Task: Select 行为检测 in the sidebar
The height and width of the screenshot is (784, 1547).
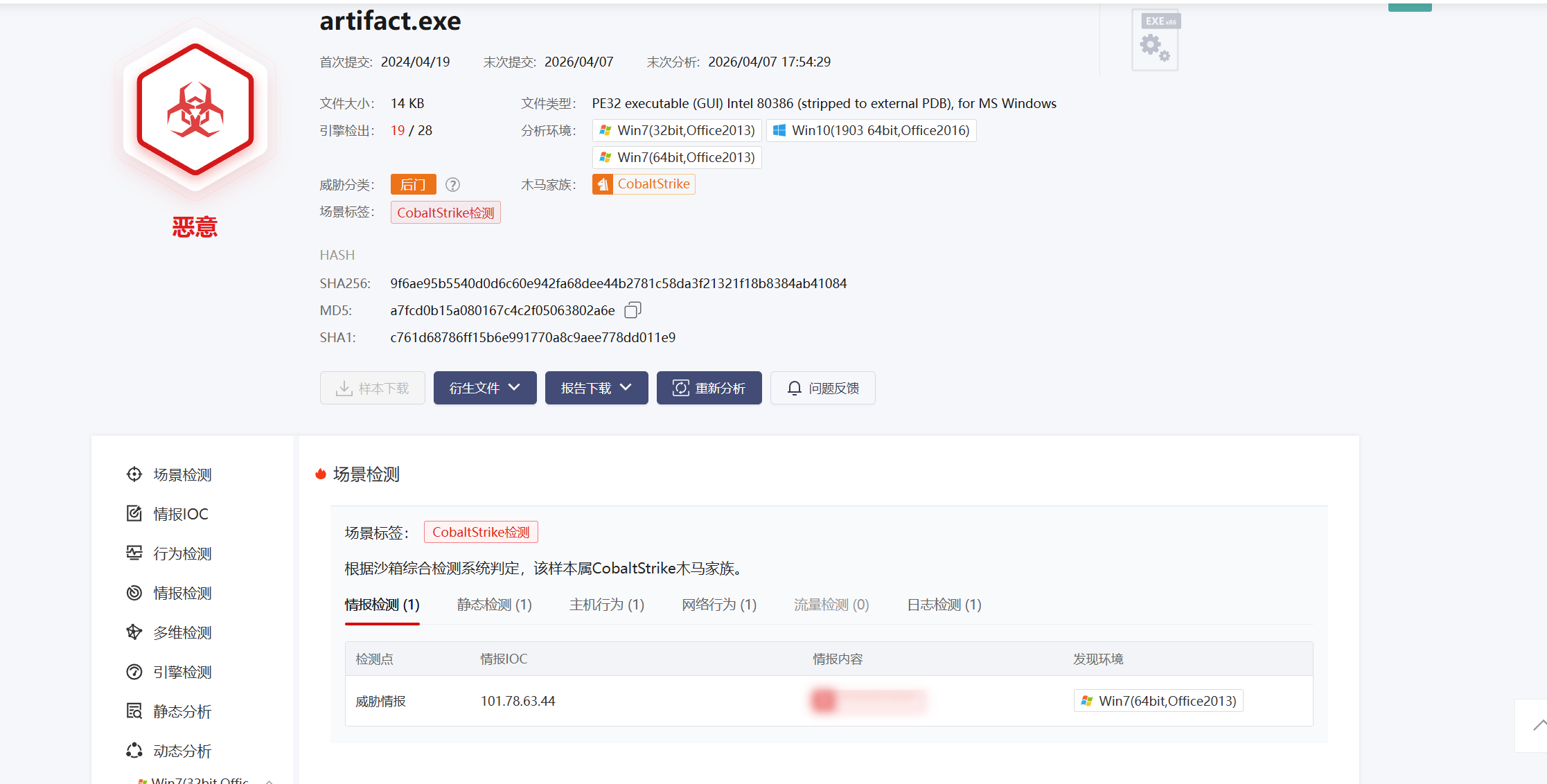Action: (182, 554)
